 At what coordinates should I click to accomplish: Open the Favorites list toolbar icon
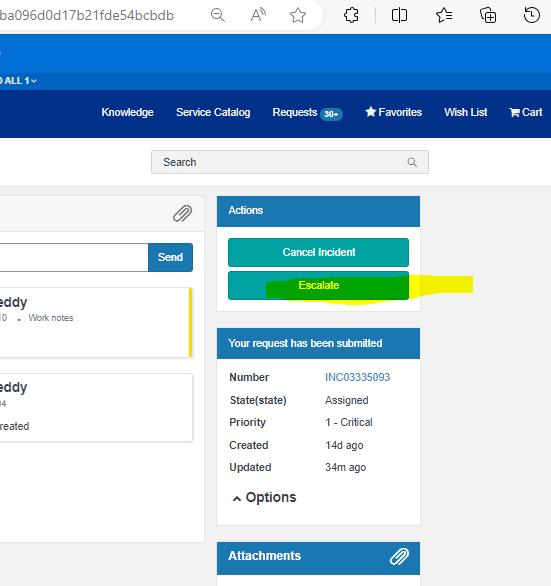click(444, 15)
